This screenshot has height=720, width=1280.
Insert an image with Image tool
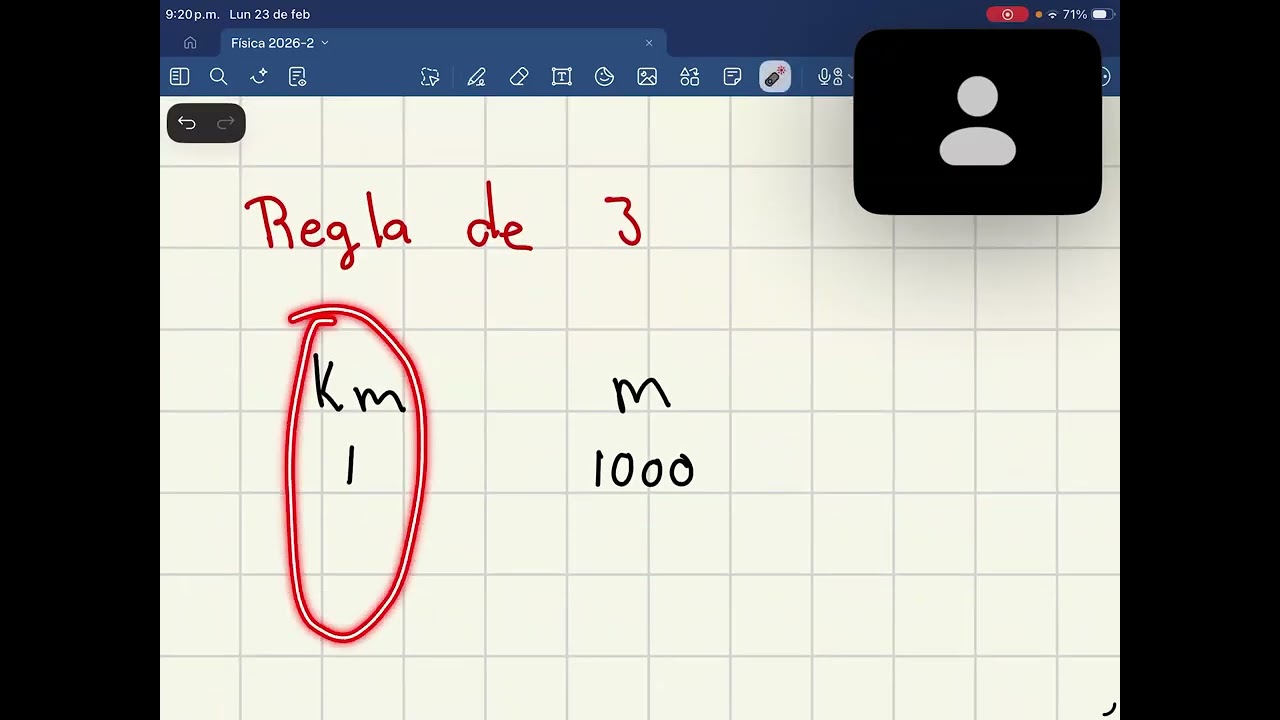tap(647, 77)
